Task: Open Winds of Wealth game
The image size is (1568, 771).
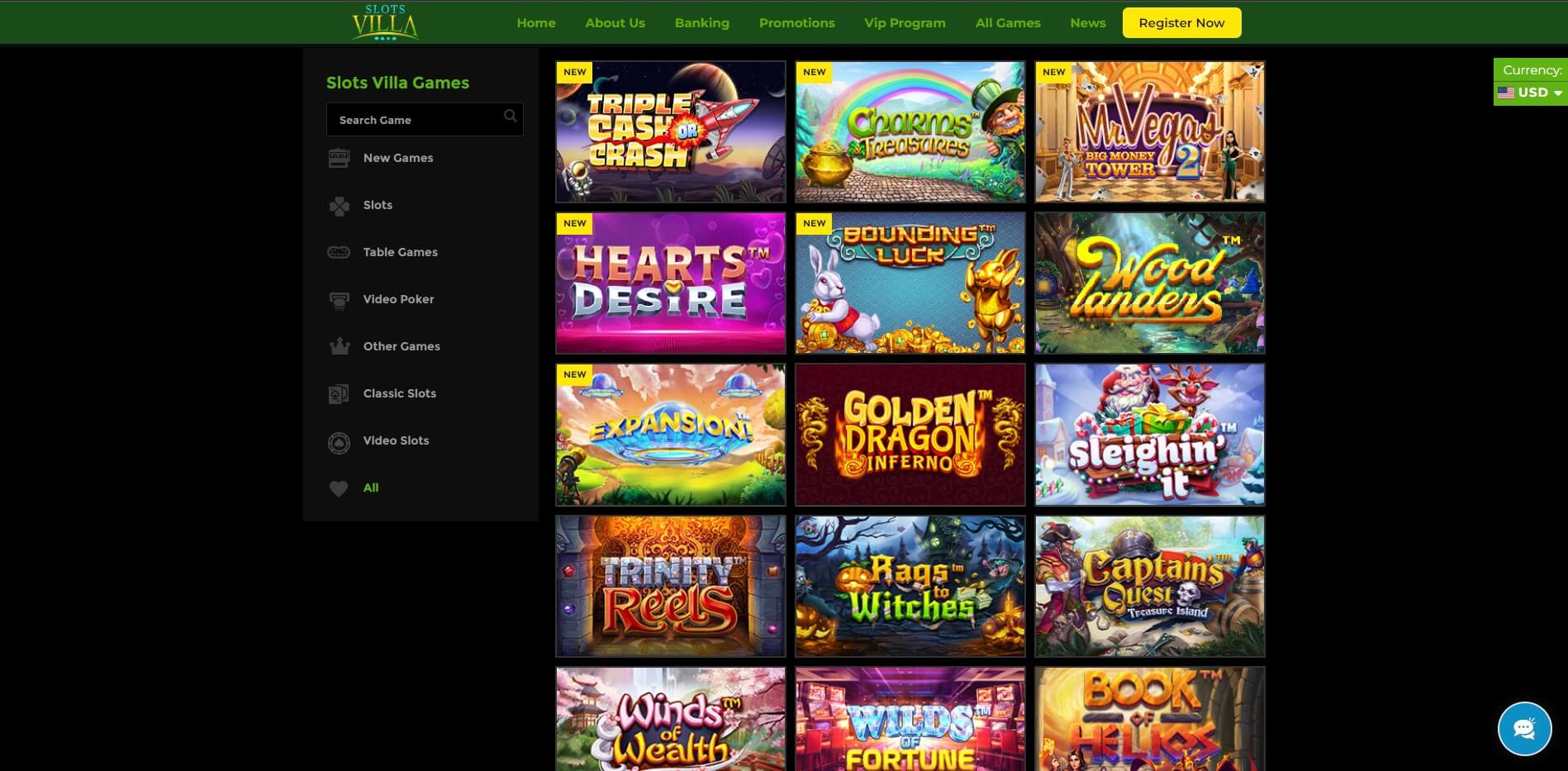Action: (671, 719)
